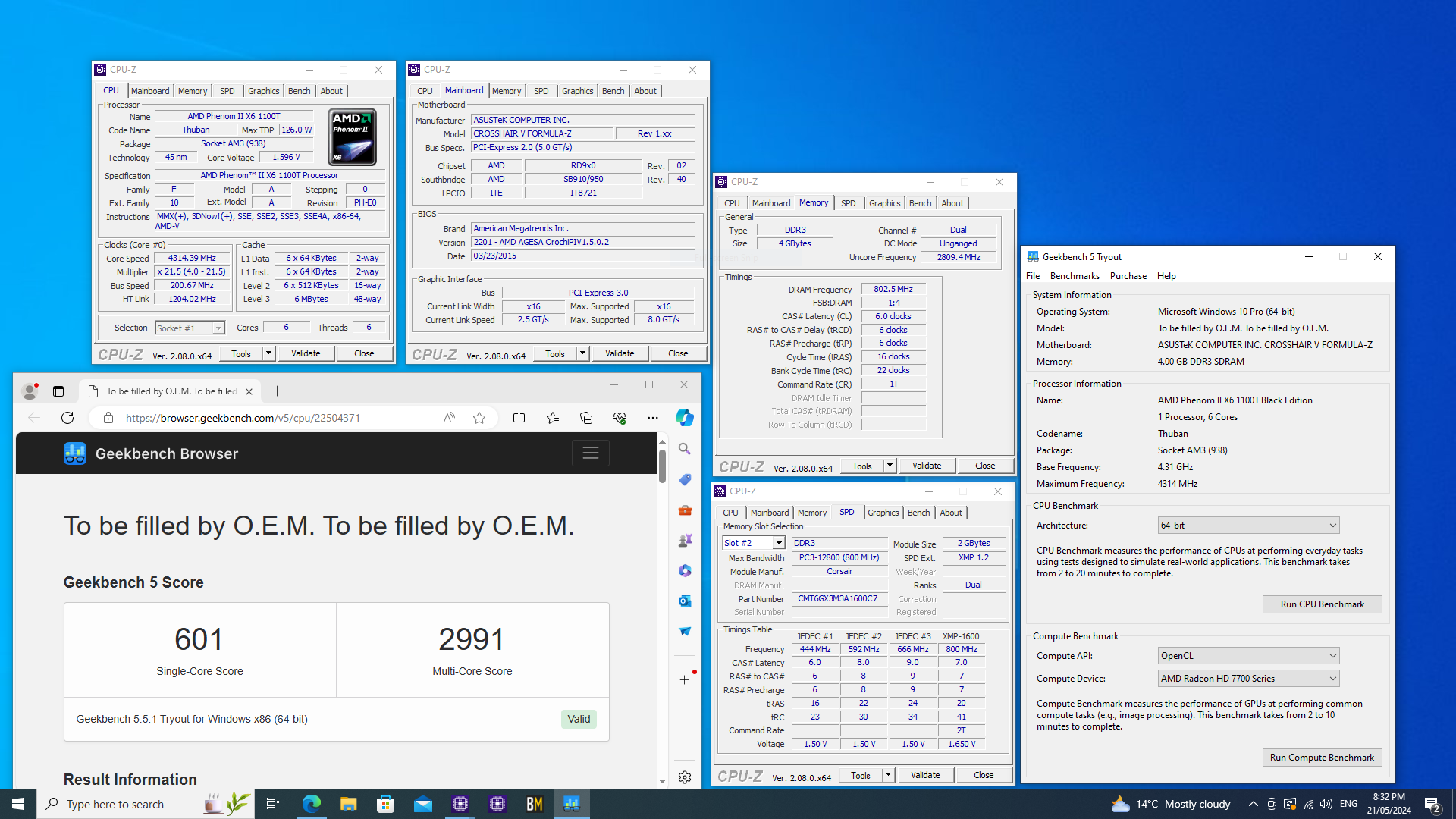The height and width of the screenshot is (819, 1456).
Task: Open the Collections icon in Edge toolbar
Action: (x=586, y=418)
